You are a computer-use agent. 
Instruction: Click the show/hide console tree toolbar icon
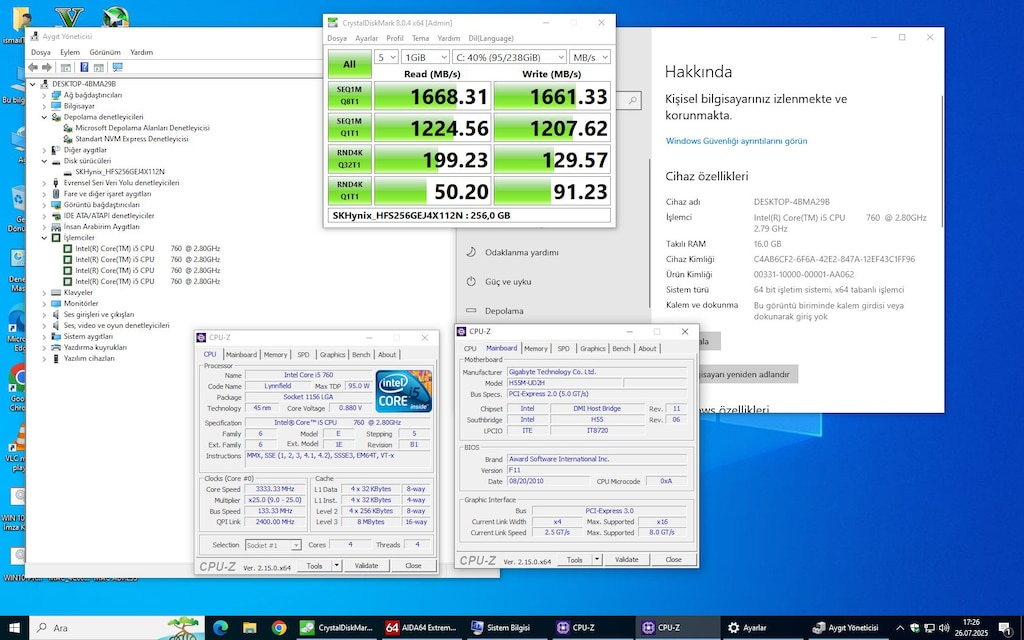click(66, 67)
